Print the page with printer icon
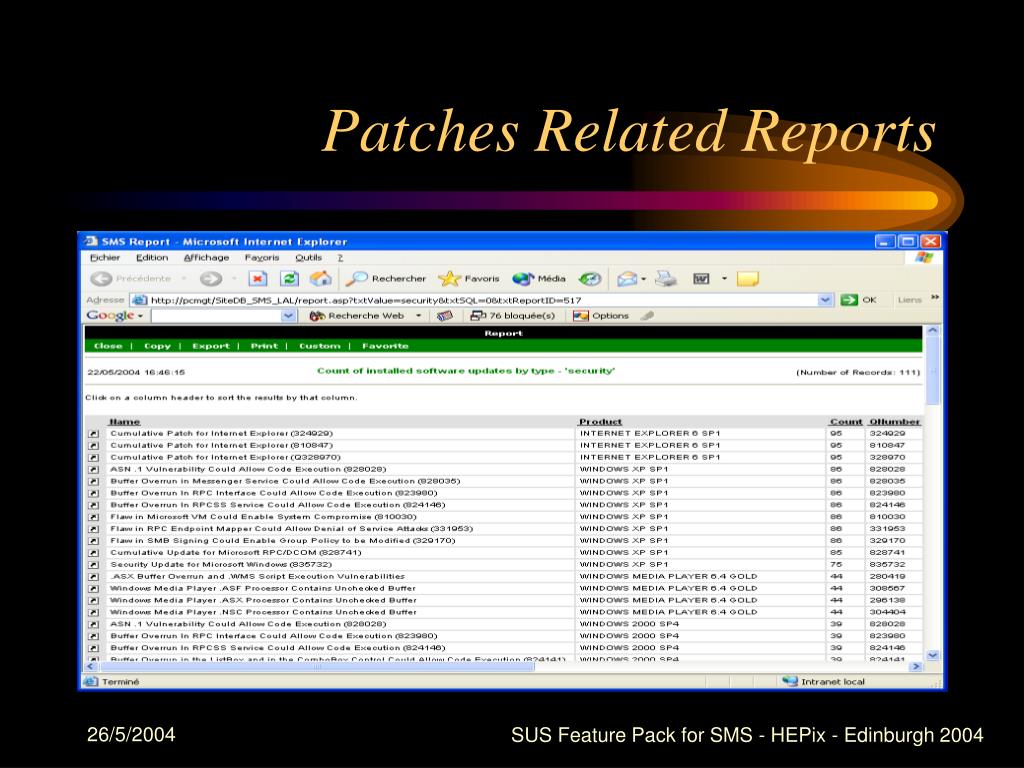1024x768 pixels. tap(666, 279)
